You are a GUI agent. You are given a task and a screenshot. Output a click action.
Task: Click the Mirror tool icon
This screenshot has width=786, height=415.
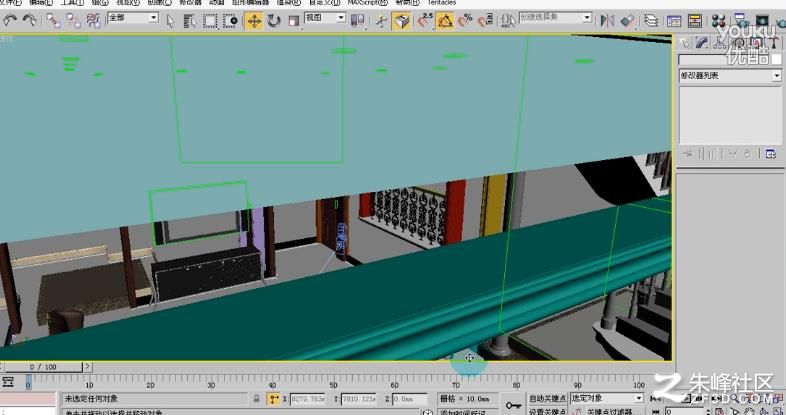coord(608,21)
